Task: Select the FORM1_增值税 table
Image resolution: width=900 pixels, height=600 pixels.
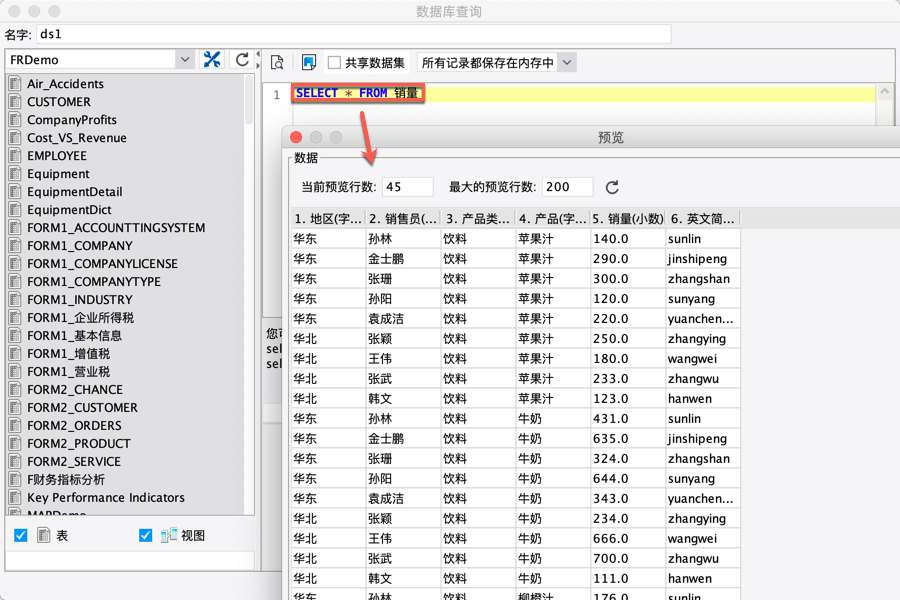Action: pos(68,354)
